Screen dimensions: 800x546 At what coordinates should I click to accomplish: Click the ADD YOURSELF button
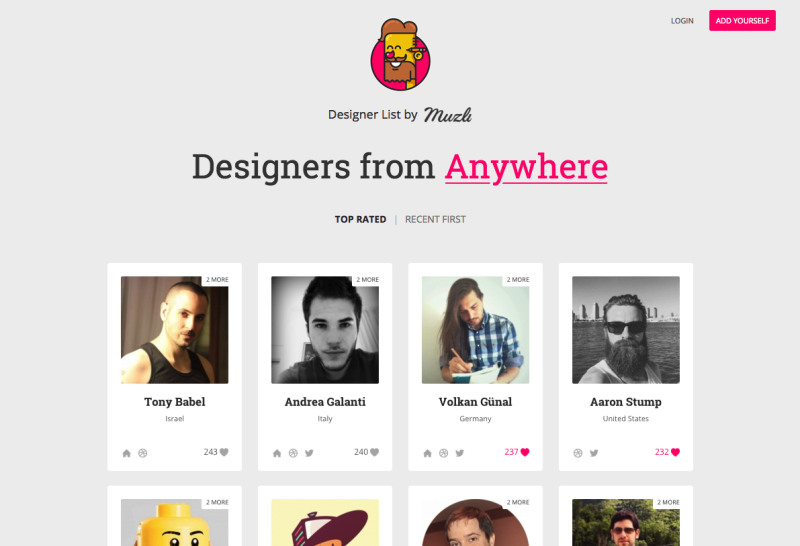point(742,20)
